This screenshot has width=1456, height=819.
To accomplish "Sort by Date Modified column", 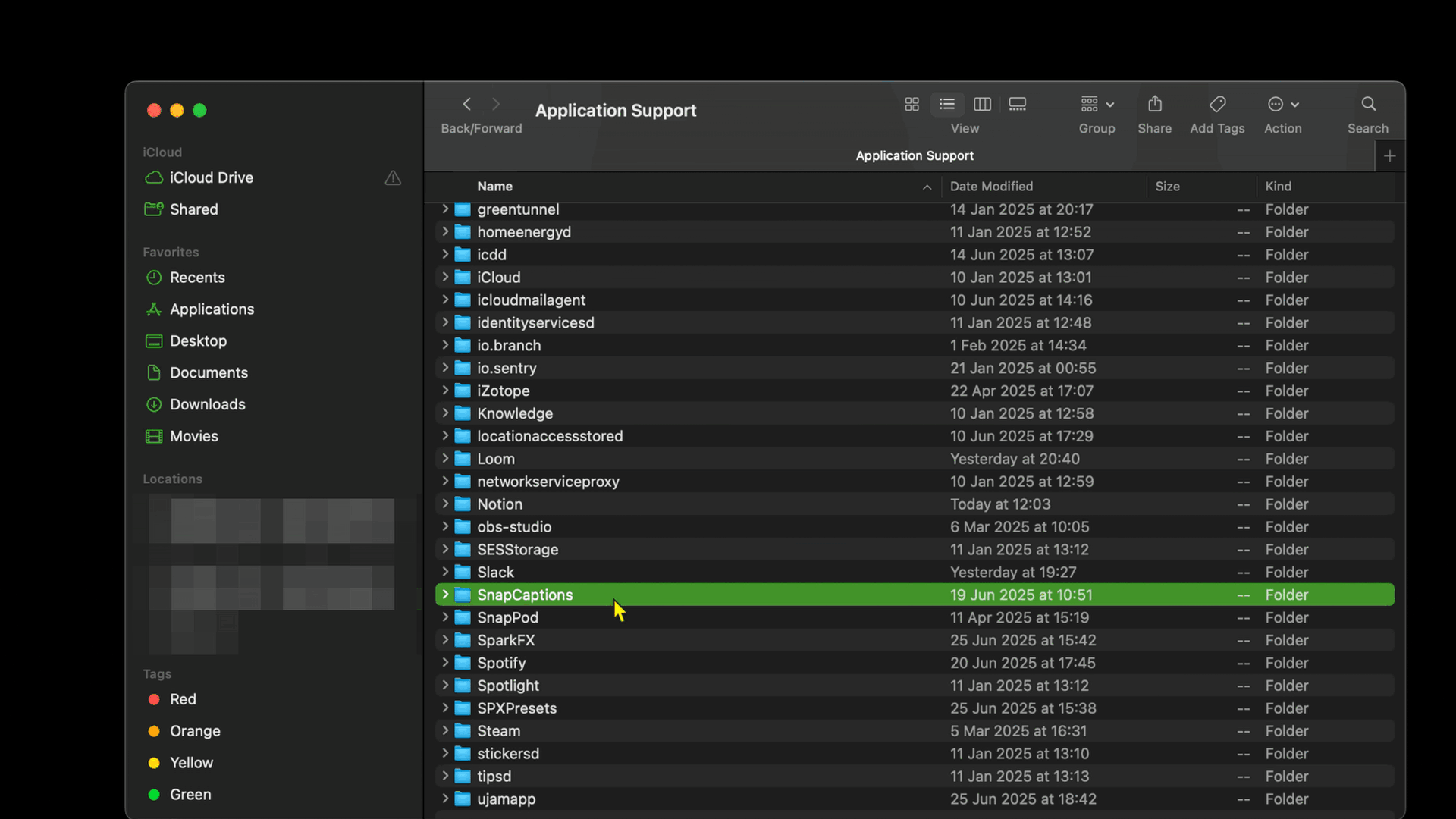I will click(991, 187).
